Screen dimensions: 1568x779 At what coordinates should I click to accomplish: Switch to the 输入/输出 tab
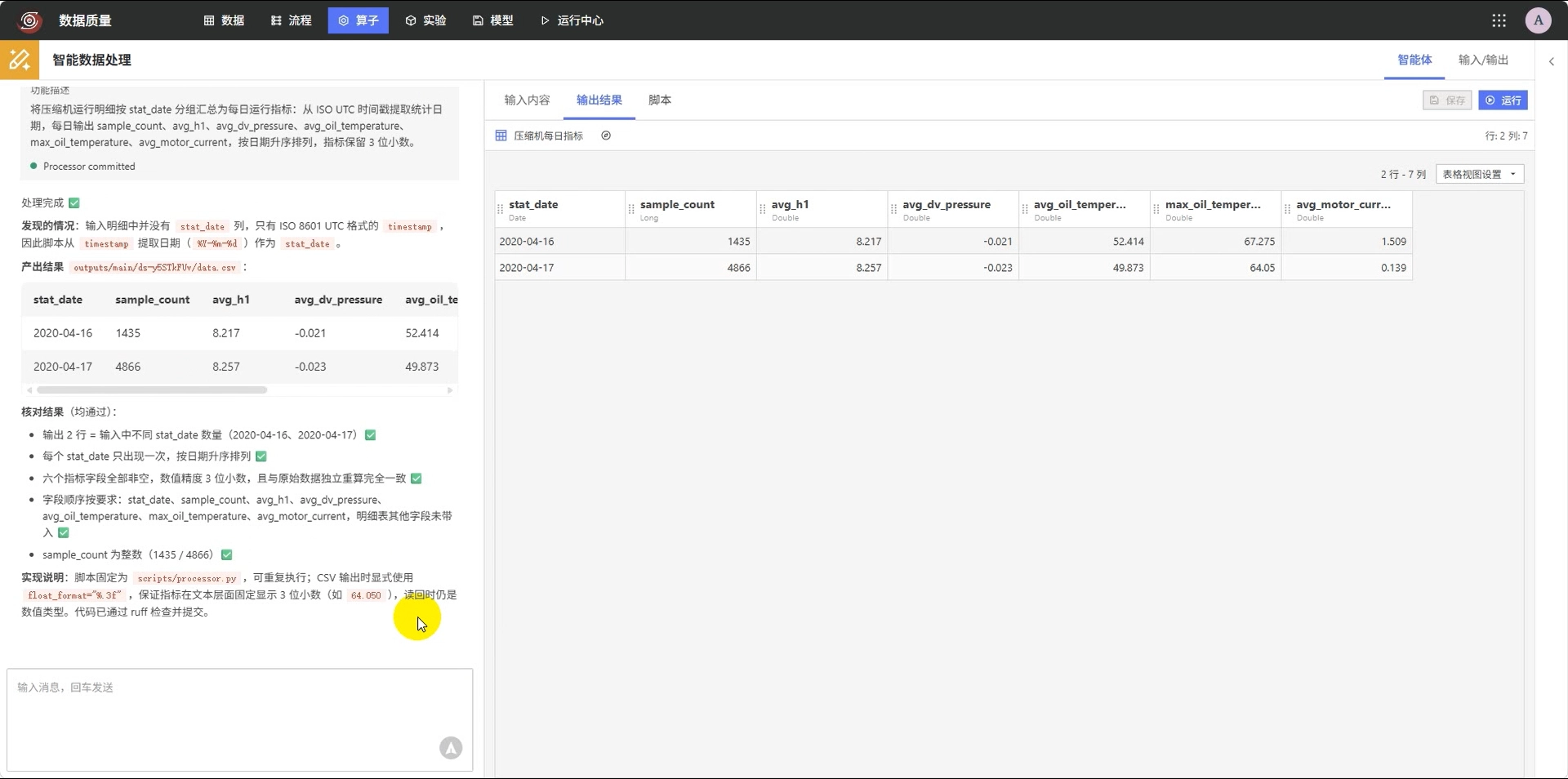click(x=1483, y=60)
